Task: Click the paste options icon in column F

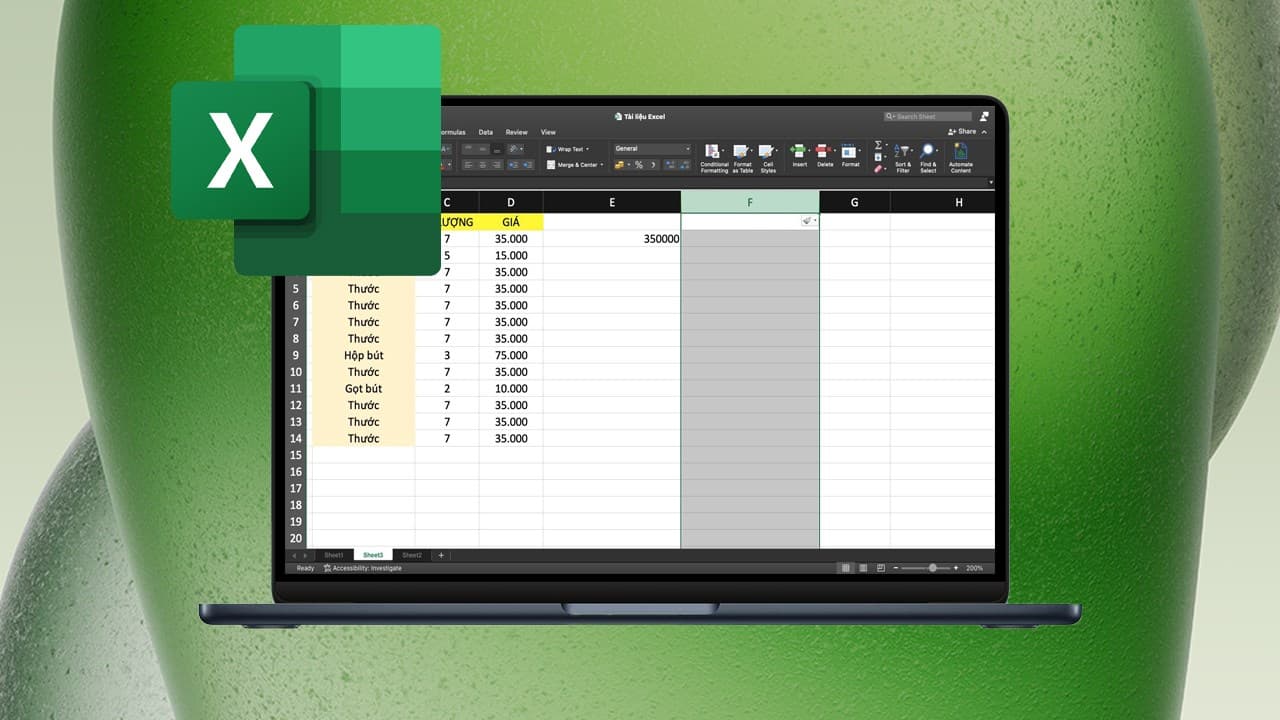Action: 808,221
